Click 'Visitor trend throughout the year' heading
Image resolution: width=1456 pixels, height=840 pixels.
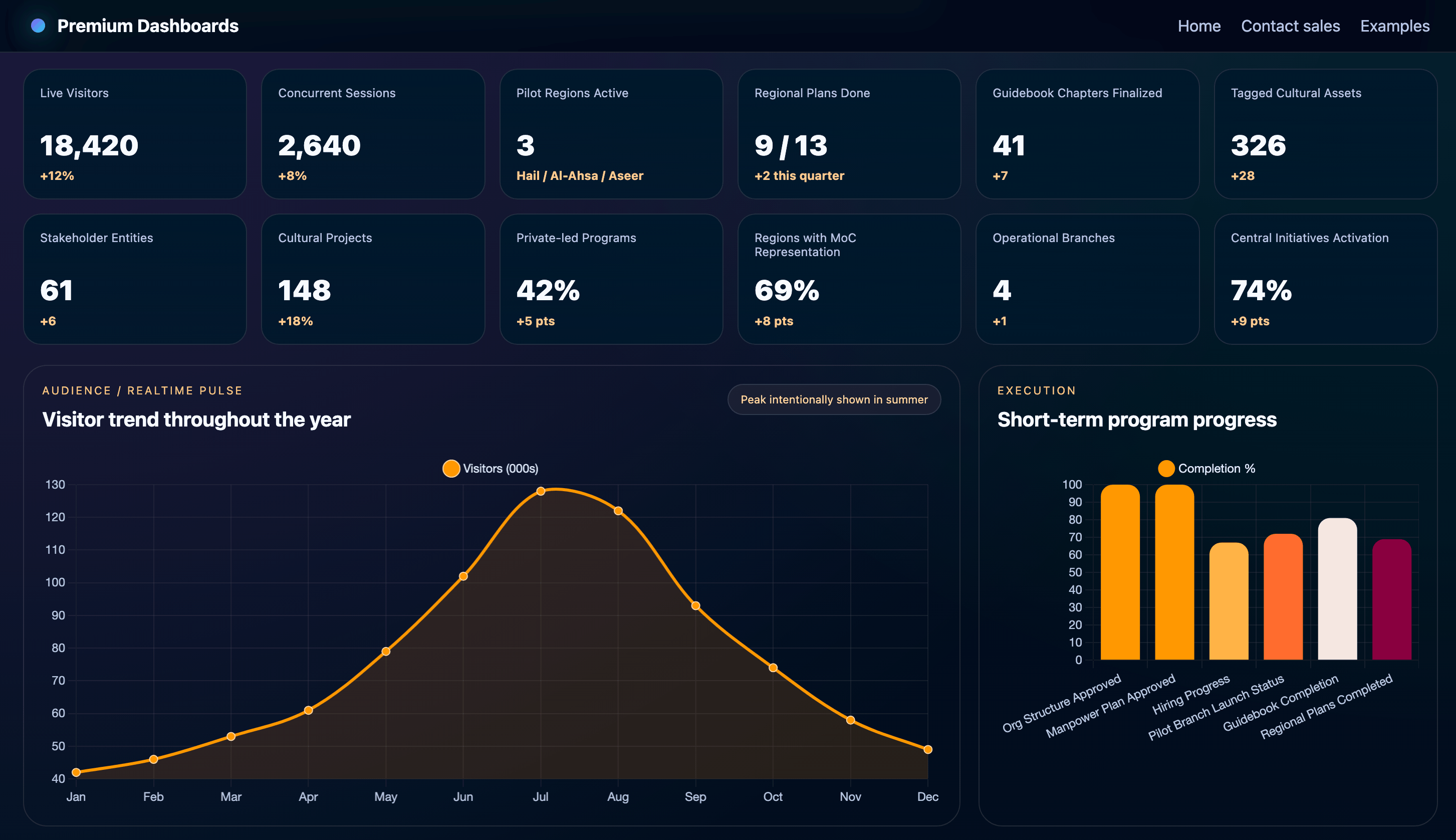(x=196, y=419)
